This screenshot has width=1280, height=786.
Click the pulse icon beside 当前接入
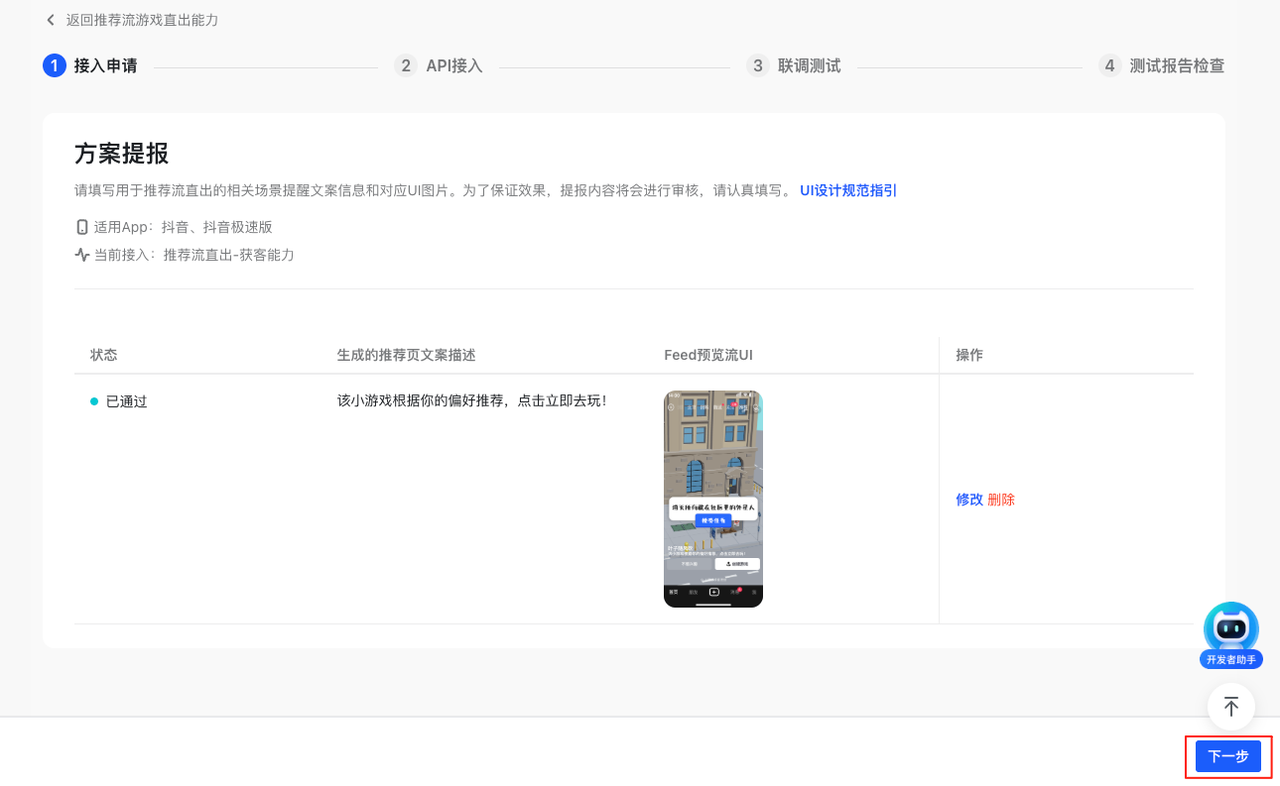tap(82, 255)
